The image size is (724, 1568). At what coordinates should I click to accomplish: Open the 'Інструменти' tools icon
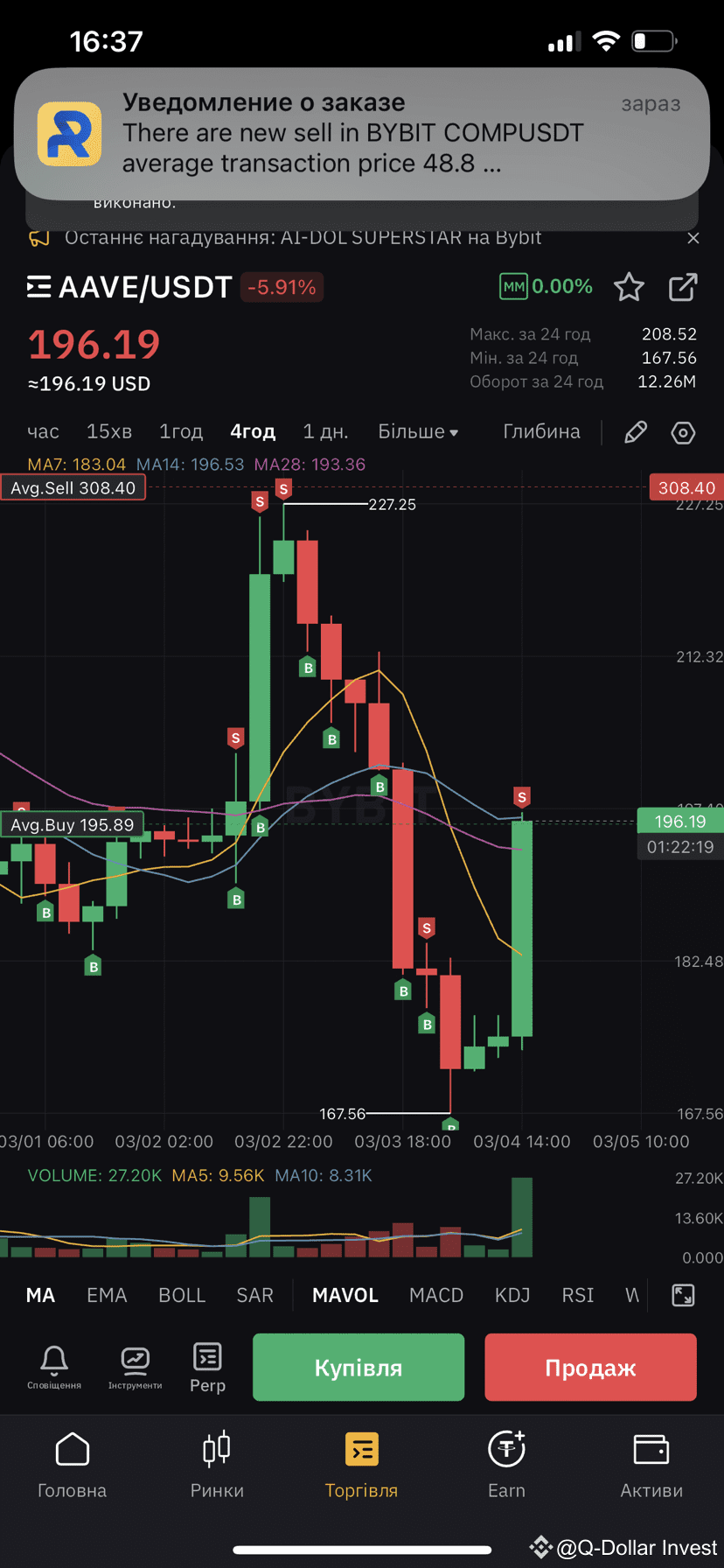pyautogui.click(x=135, y=1366)
